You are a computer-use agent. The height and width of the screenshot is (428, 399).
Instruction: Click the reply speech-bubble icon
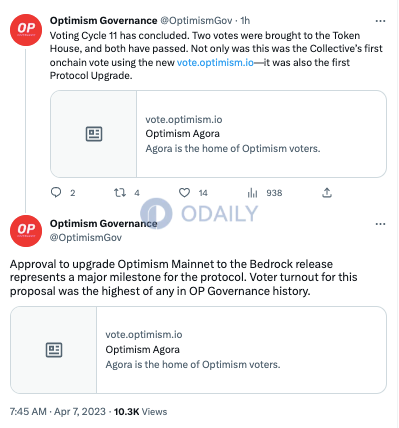pyautogui.click(x=56, y=193)
